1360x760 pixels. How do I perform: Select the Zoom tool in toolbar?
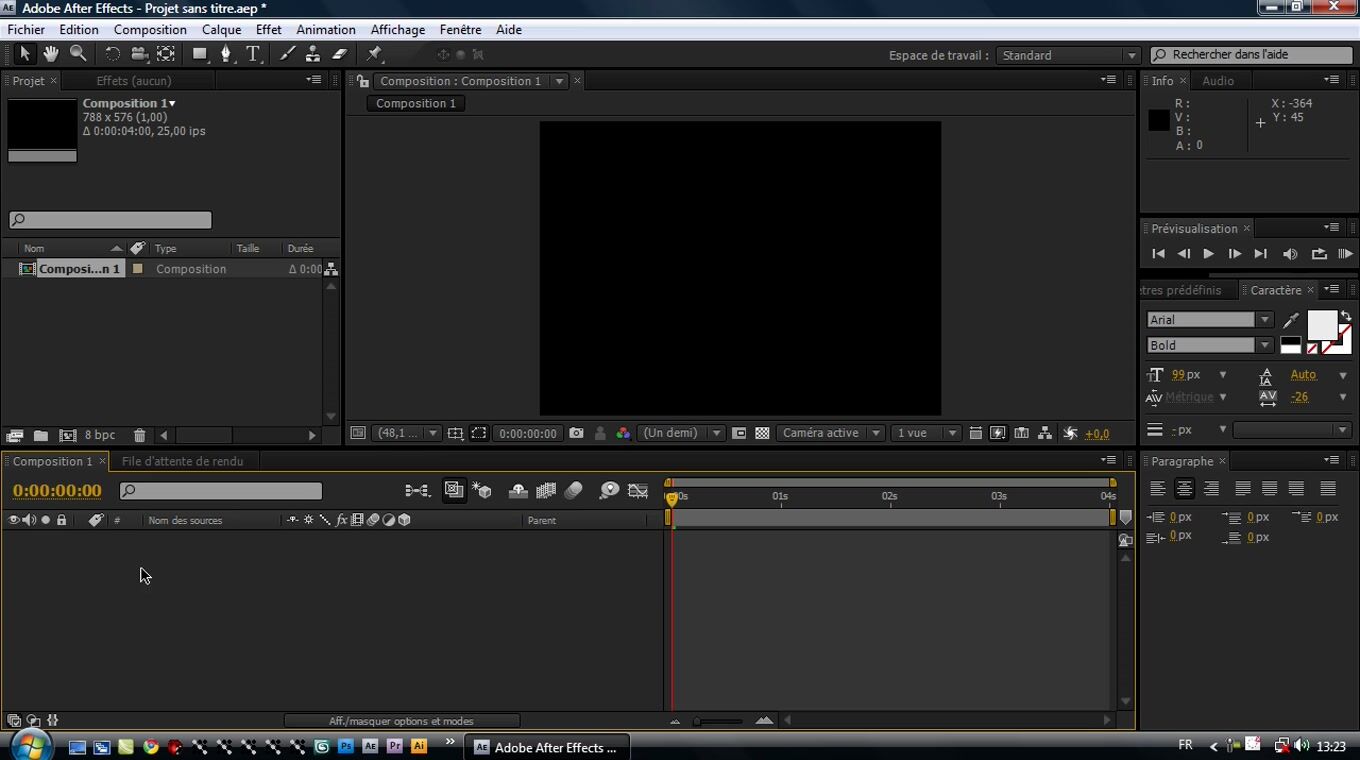point(78,54)
